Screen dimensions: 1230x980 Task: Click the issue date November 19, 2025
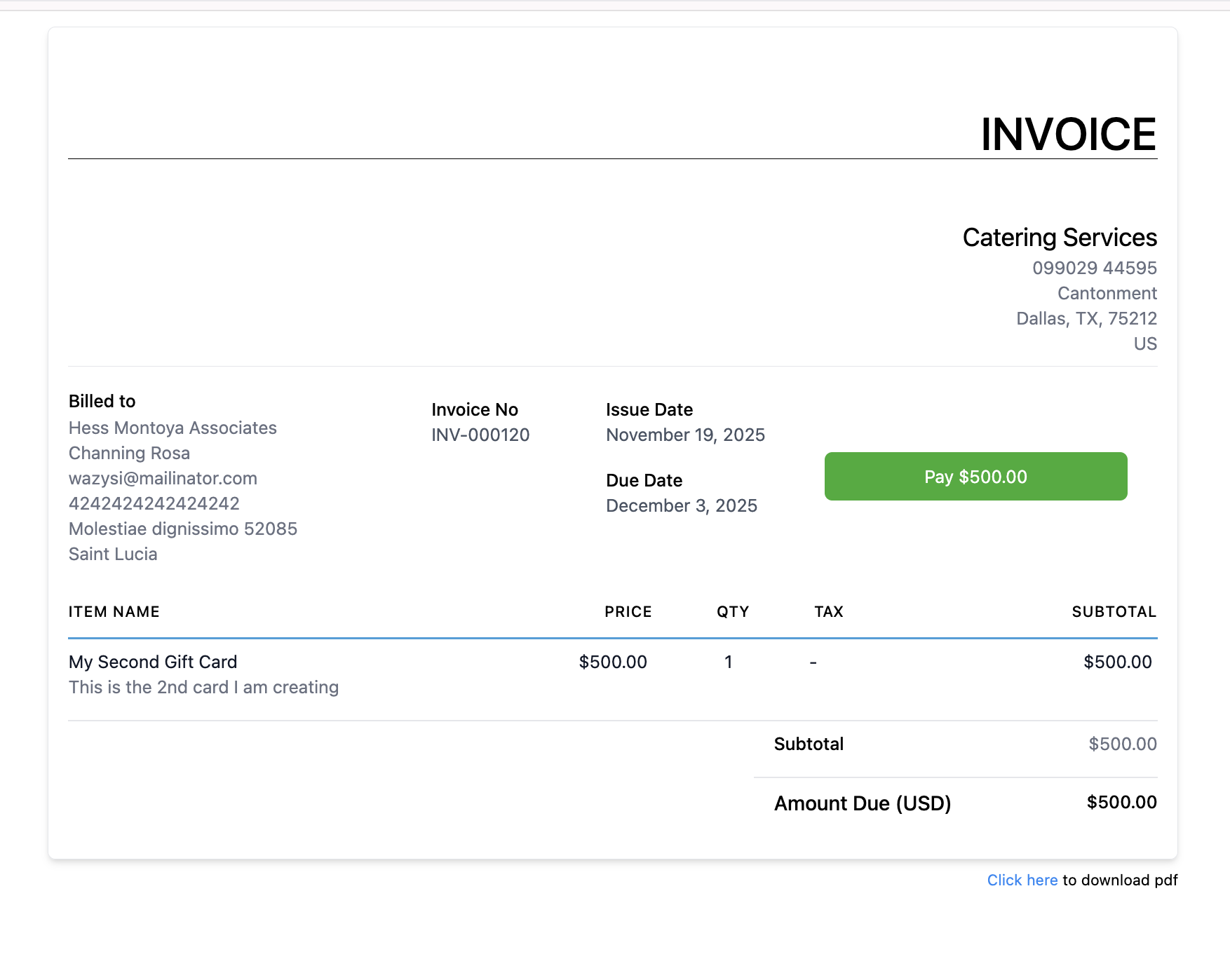[x=685, y=435]
